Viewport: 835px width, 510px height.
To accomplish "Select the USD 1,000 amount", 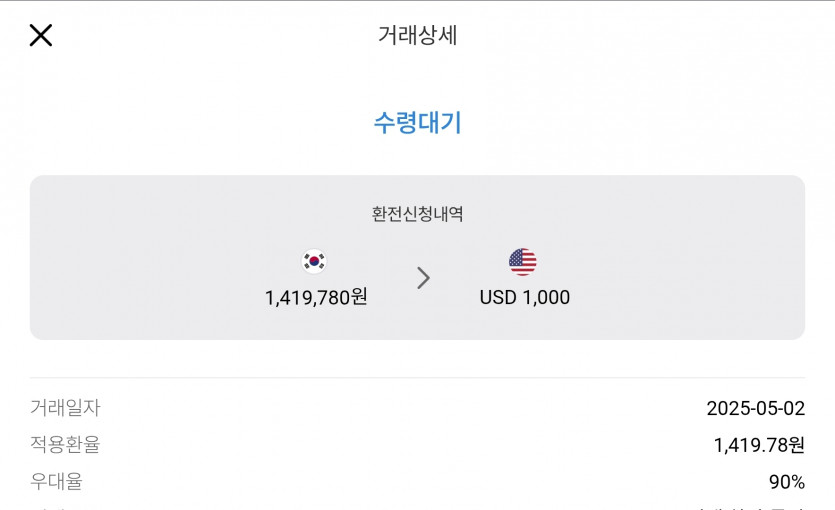I will [x=524, y=297].
